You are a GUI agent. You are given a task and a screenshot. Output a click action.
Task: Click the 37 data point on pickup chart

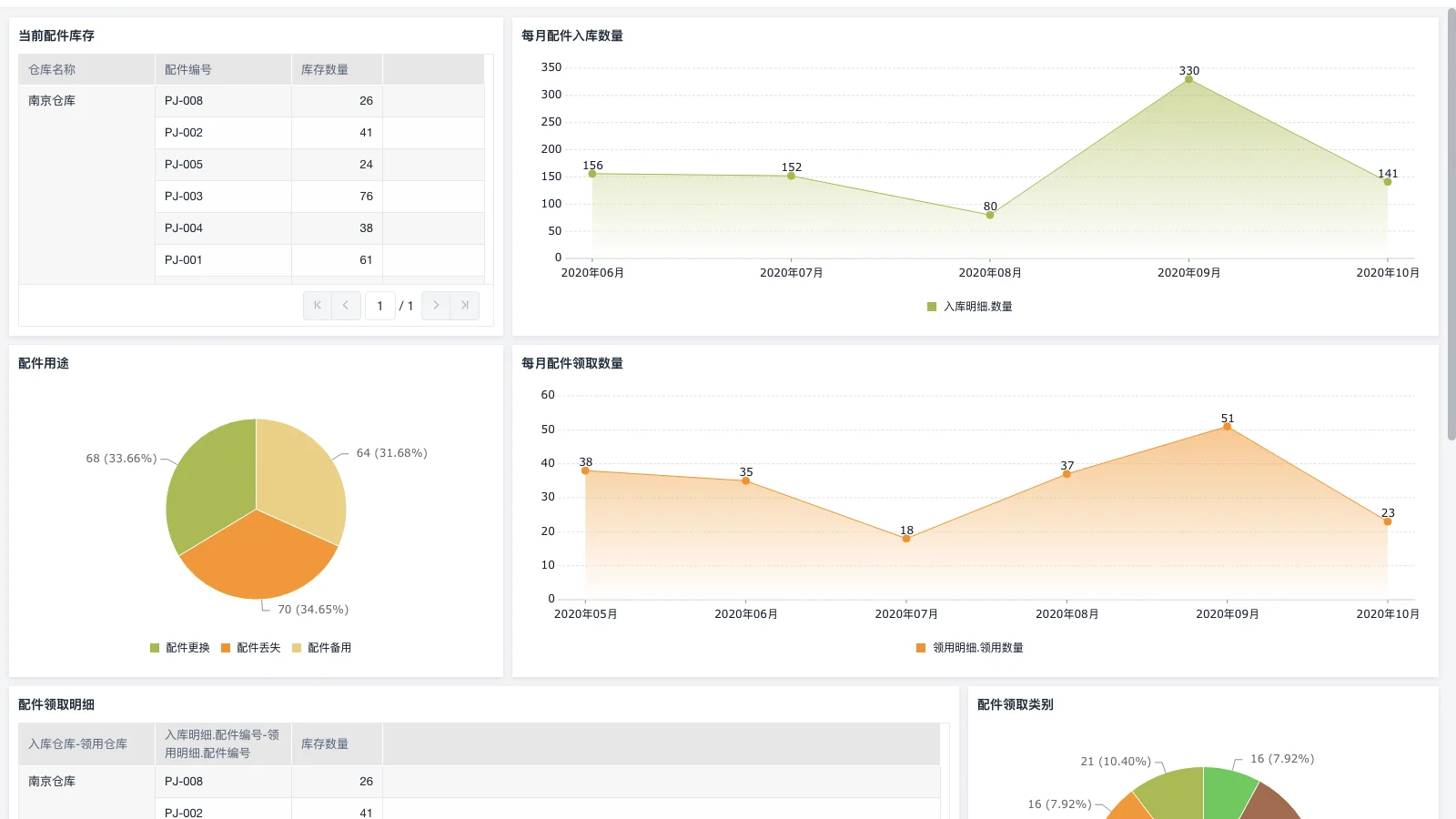1067,474
